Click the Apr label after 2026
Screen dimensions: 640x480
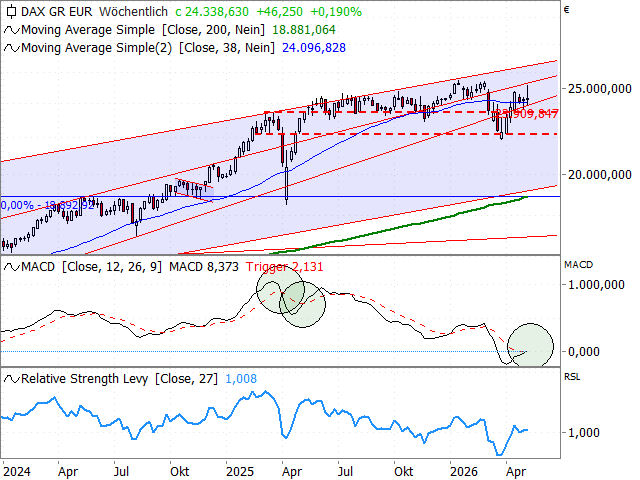click(516, 472)
